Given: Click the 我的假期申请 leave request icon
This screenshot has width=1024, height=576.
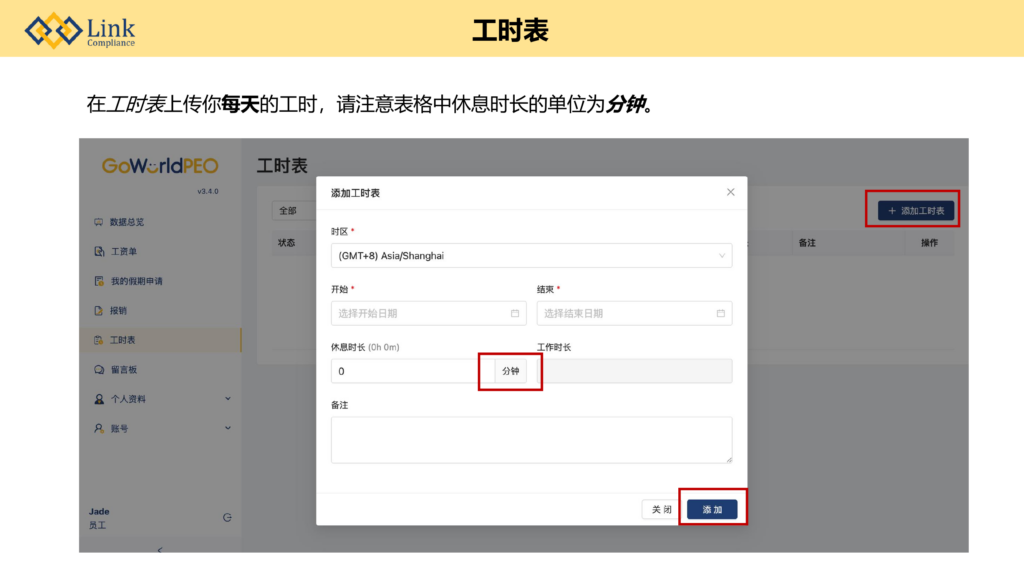Looking at the screenshot, I should [x=99, y=281].
